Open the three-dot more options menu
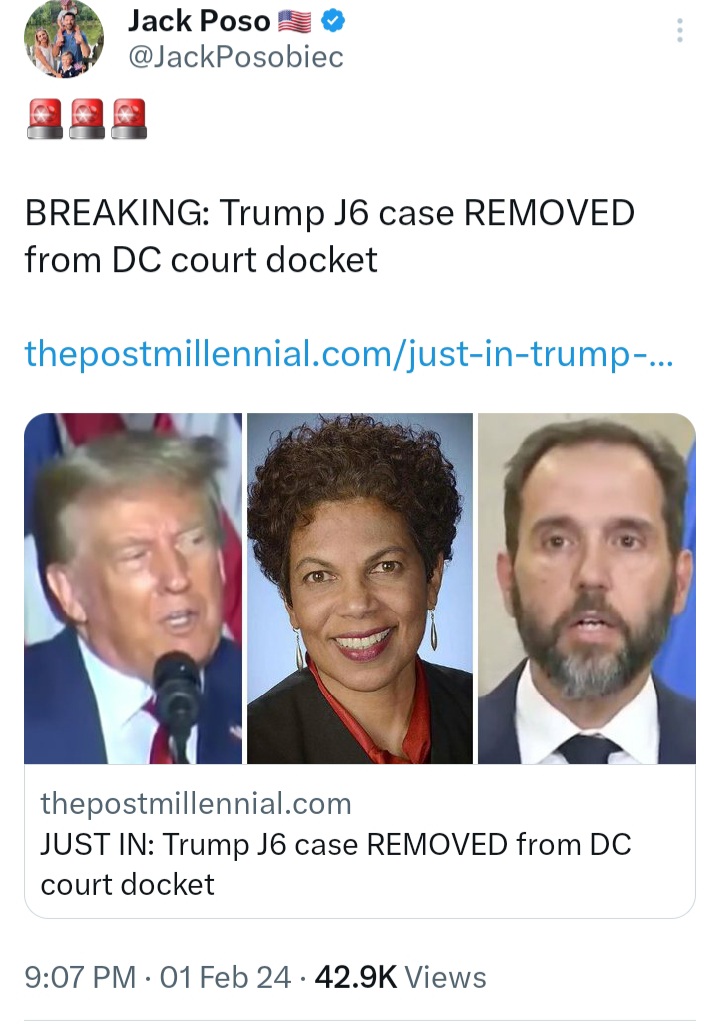The width and height of the screenshot is (720, 1029). click(679, 31)
